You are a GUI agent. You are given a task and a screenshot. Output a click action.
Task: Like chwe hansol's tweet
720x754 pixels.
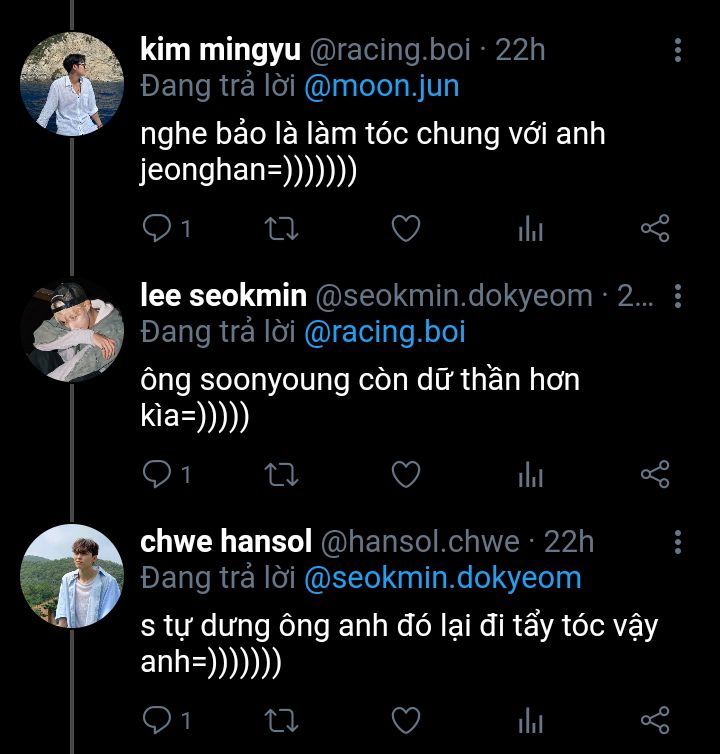click(405, 719)
